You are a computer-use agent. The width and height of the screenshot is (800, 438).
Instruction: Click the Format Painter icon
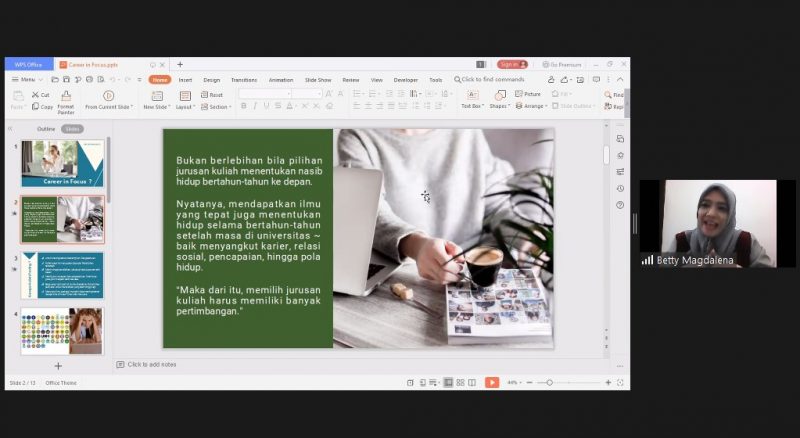(66, 95)
